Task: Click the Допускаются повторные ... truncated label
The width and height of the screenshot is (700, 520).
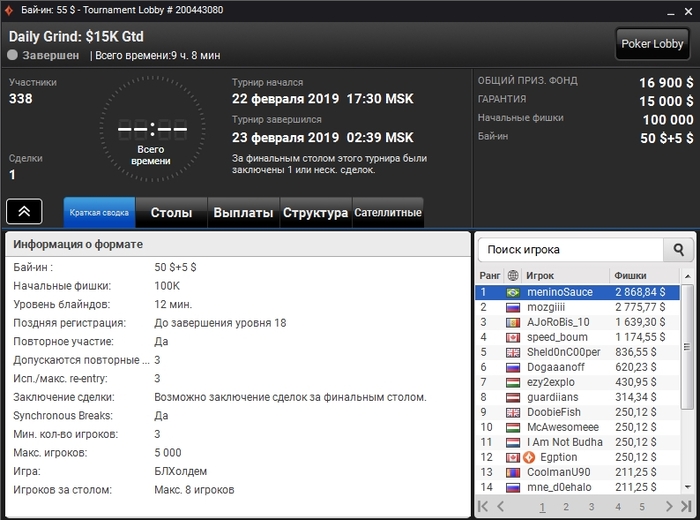Action: (81, 360)
